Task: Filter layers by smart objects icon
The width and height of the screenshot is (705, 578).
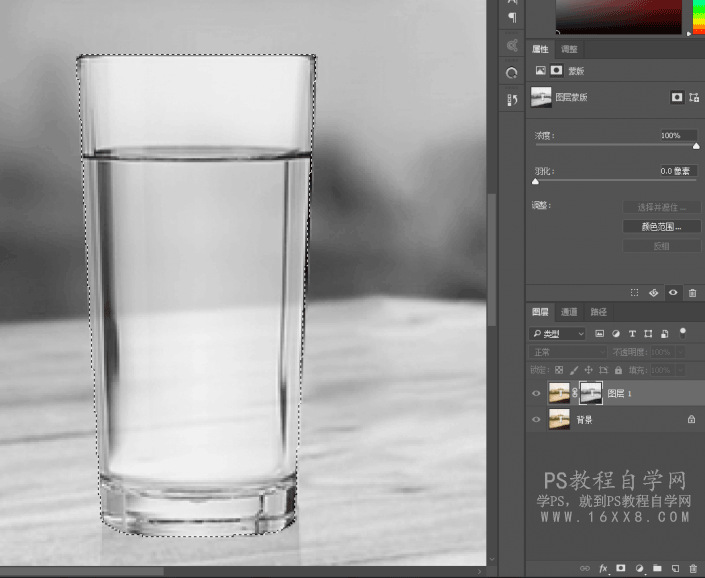Action: click(x=664, y=333)
